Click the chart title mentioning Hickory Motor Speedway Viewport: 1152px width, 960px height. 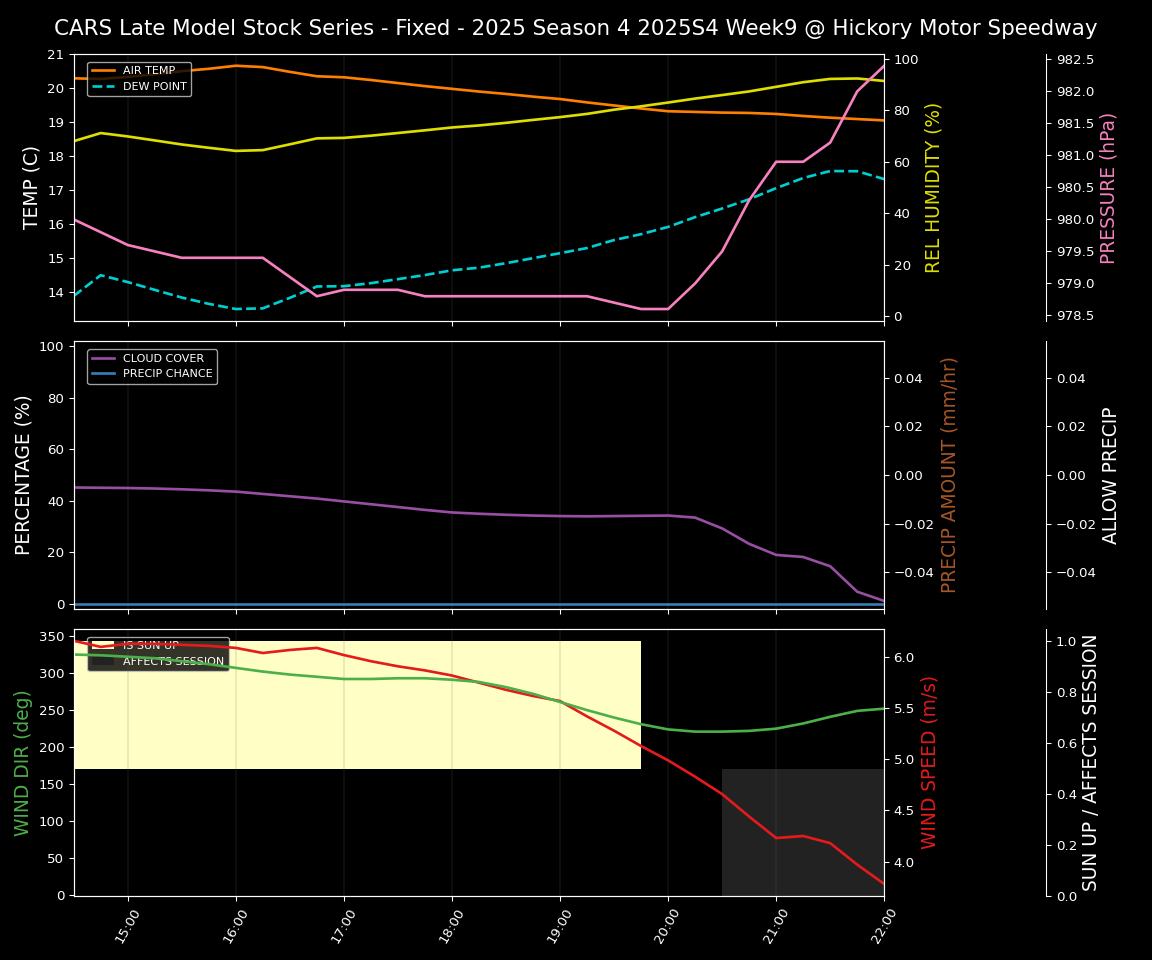[575, 28]
